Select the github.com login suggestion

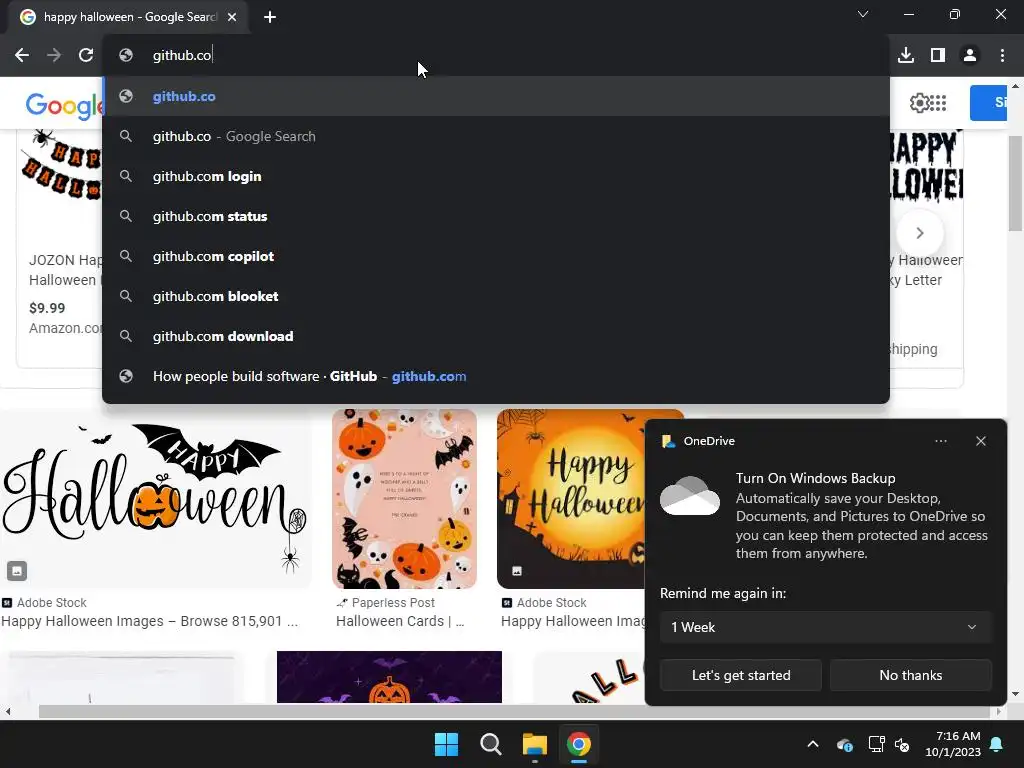click(496, 176)
